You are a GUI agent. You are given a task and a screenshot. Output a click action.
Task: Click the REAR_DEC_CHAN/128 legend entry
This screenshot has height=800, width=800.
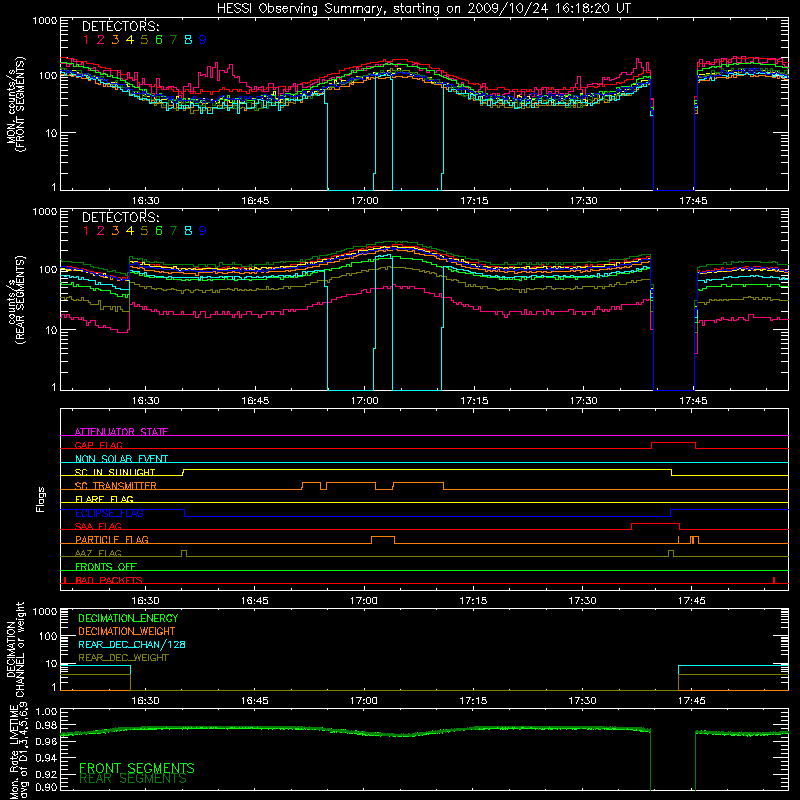[x=132, y=644]
